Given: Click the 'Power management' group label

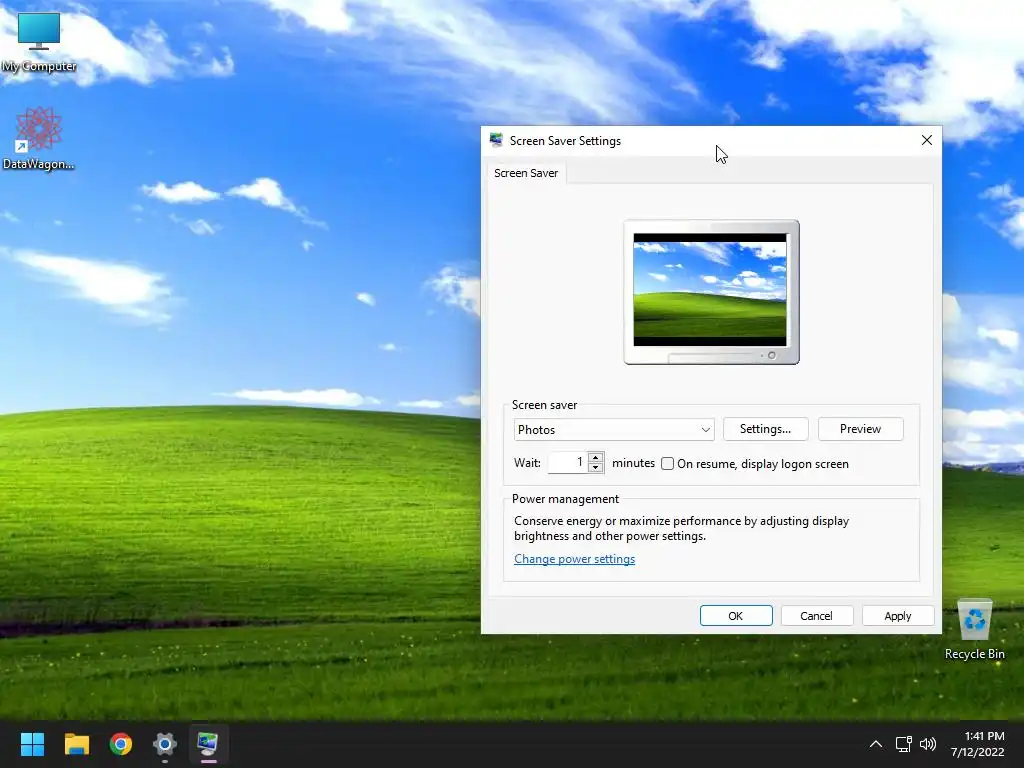Looking at the screenshot, I should click(x=565, y=499).
